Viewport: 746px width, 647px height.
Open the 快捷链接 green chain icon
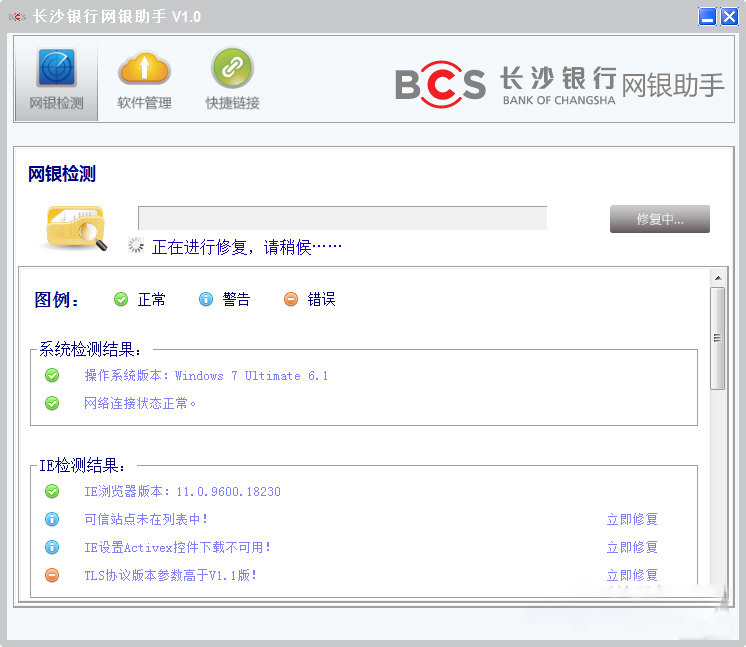pyautogui.click(x=232, y=68)
